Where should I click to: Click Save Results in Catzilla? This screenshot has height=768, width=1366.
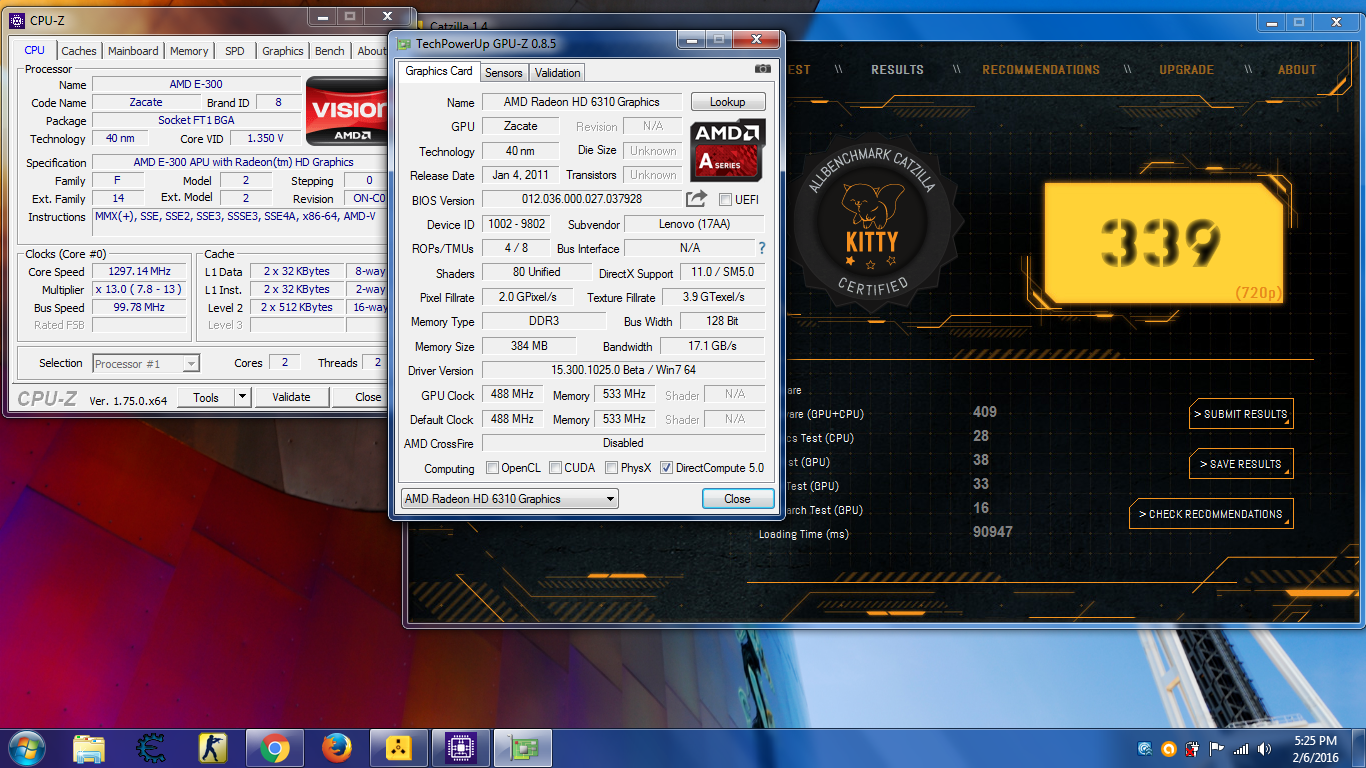[x=1241, y=464]
